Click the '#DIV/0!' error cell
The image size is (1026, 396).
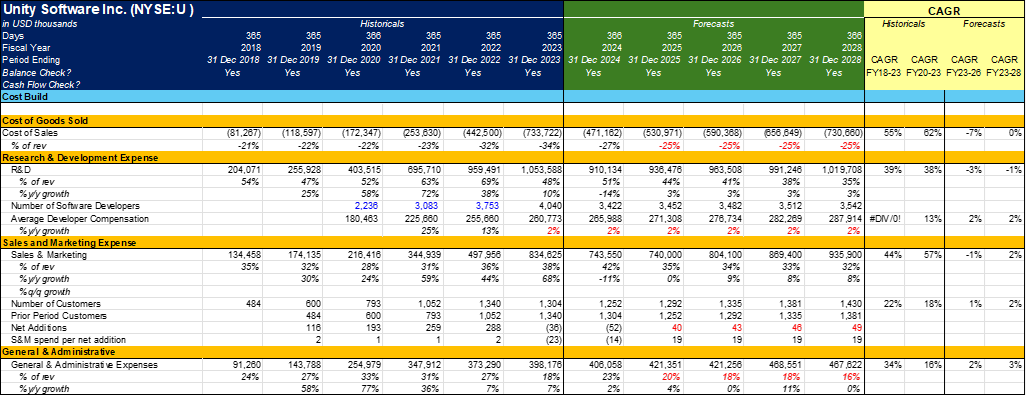[x=885, y=218]
